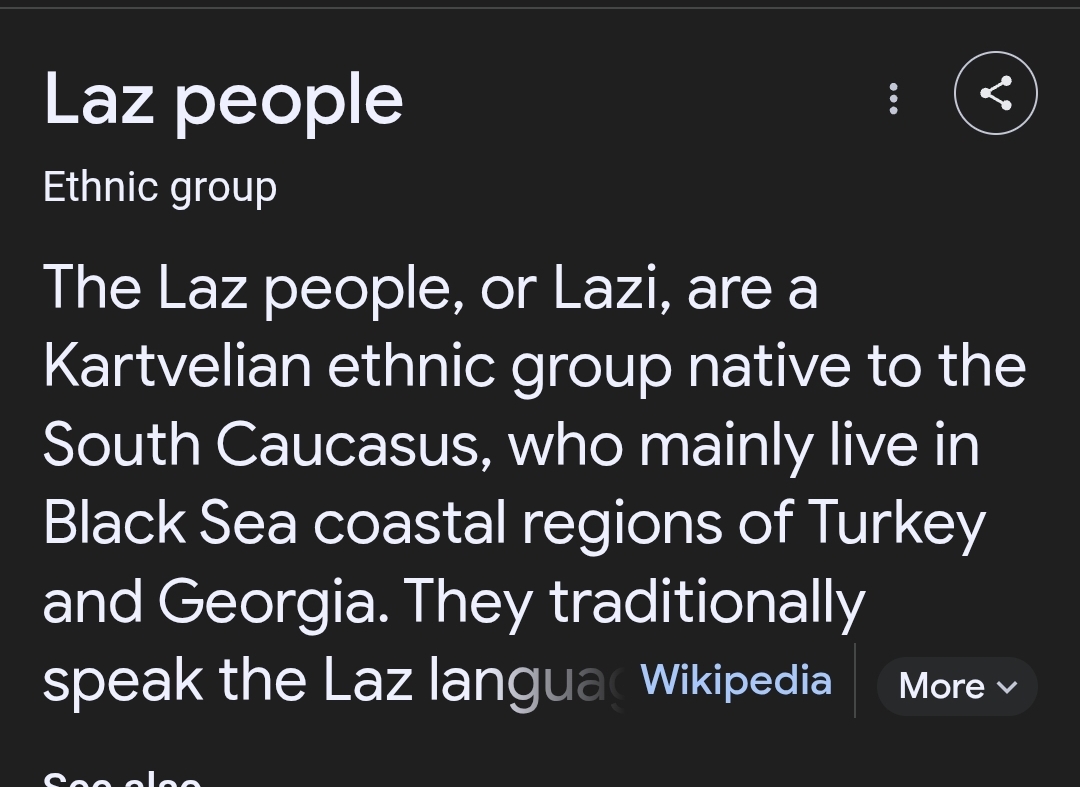Viewport: 1080px width, 787px height.
Task: Click "South Caucasus" in the description text
Action: (267, 444)
